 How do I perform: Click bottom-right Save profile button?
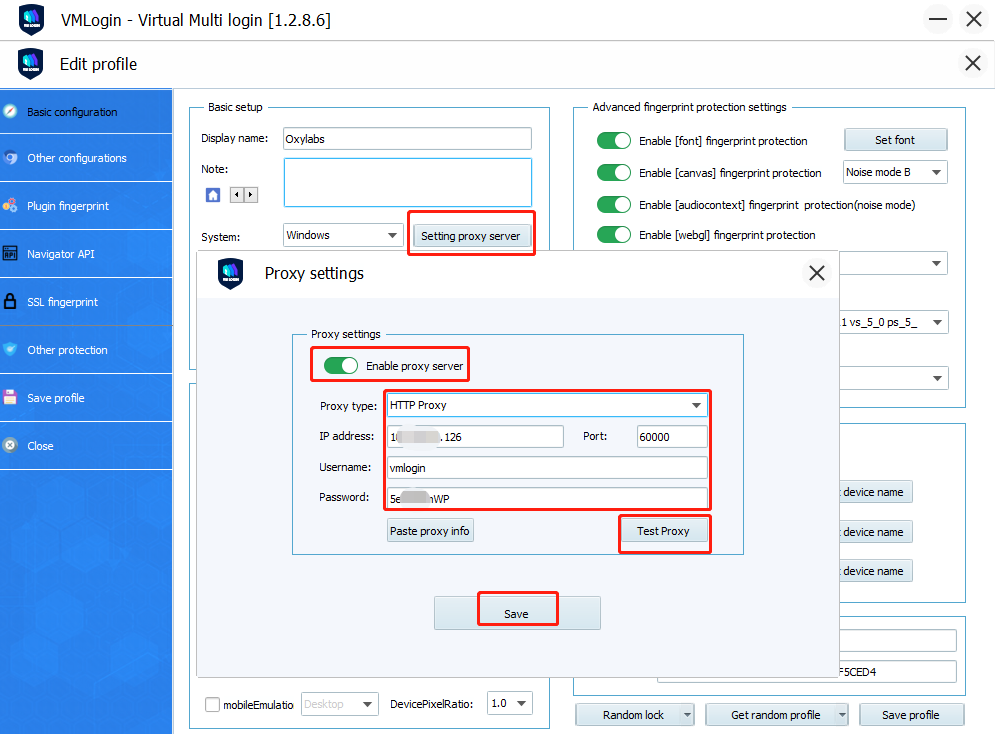tap(911, 715)
